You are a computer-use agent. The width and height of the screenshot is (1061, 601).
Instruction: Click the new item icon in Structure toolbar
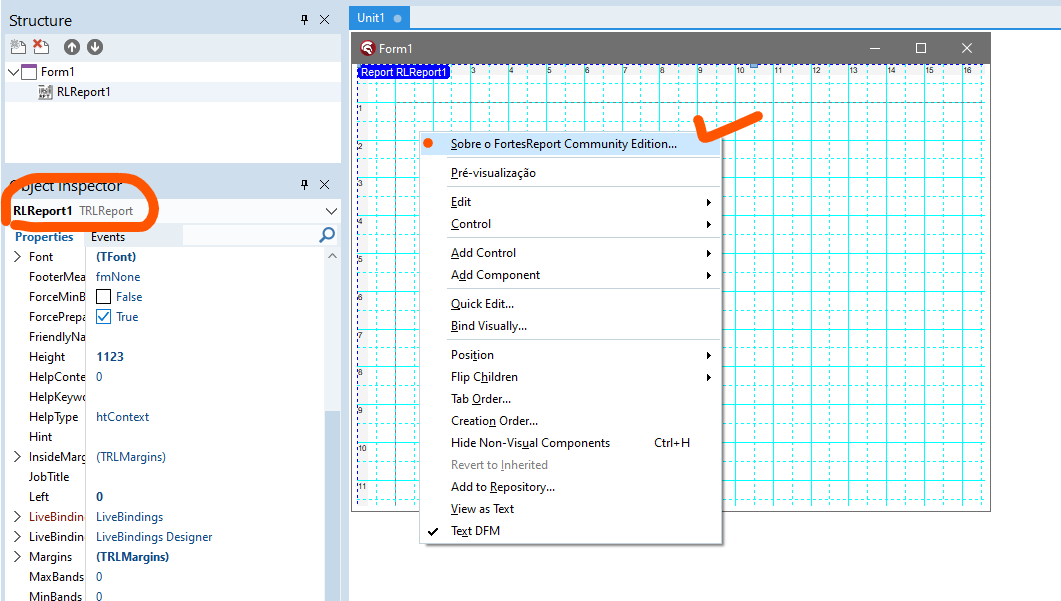(x=18, y=47)
